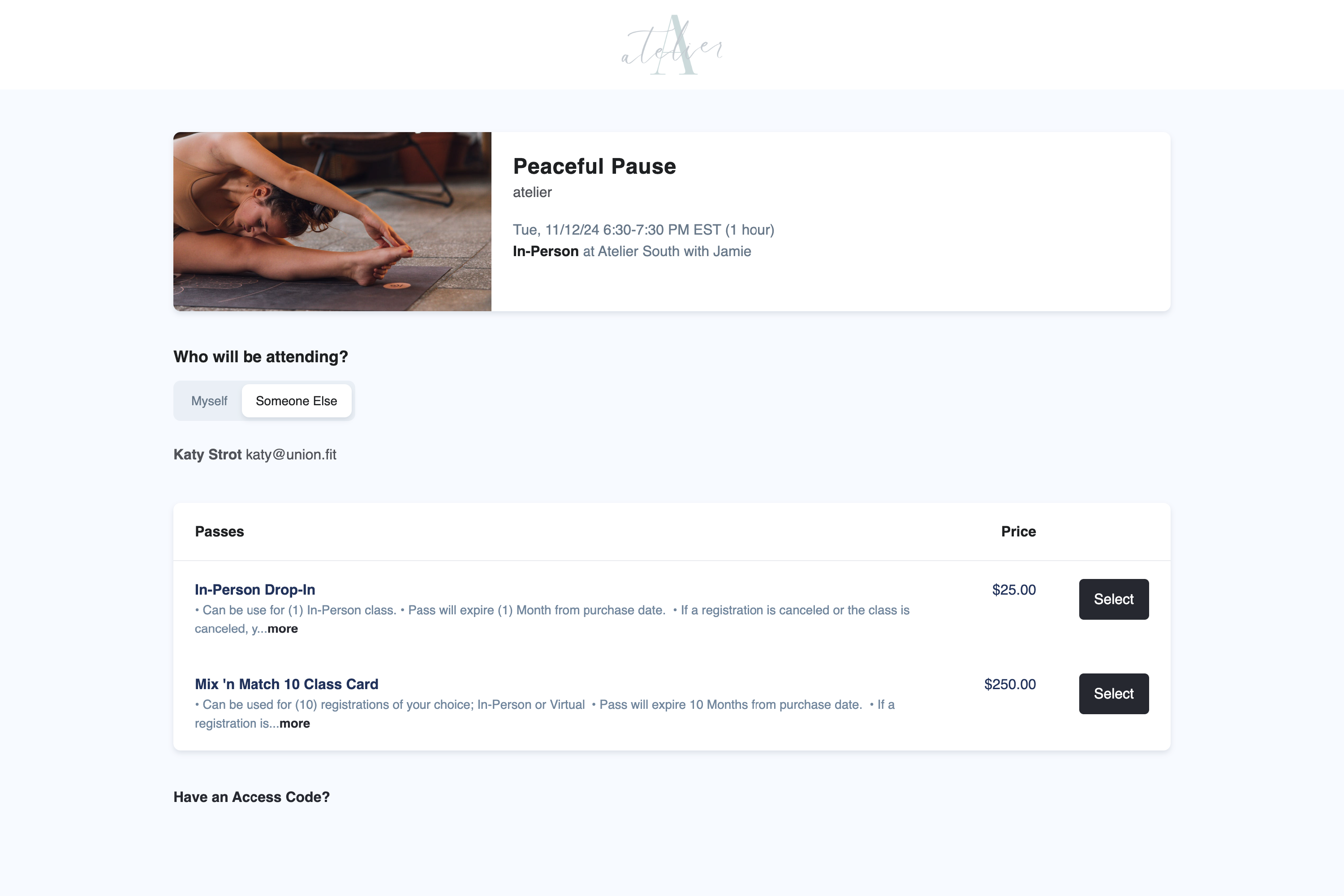Viewport: 1344px width, 896px height.
Task: Switch attendee to Someone Else
Action: 296,401
